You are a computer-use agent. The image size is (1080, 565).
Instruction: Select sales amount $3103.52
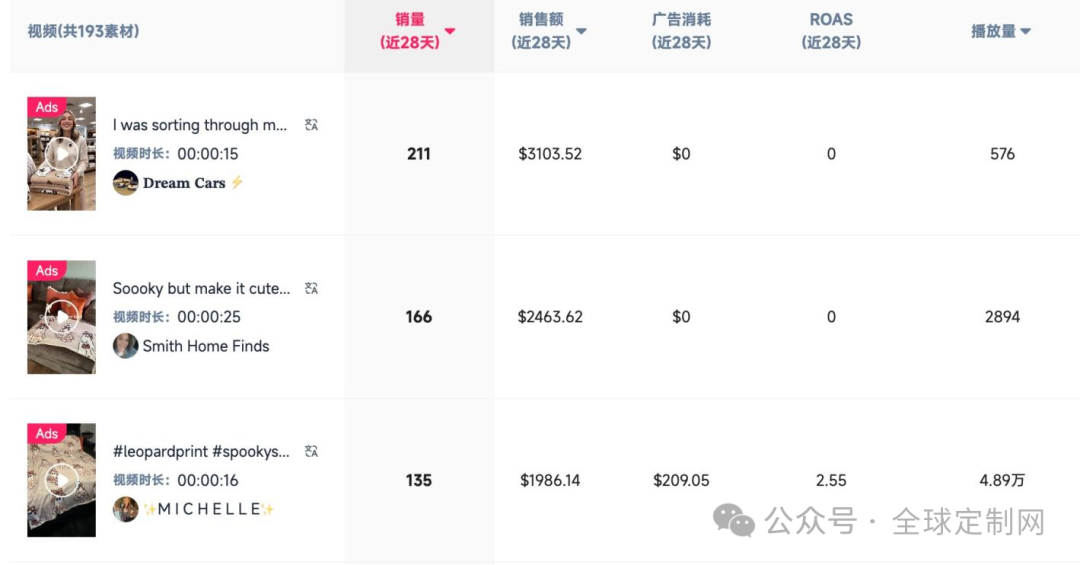click(550, 154)
